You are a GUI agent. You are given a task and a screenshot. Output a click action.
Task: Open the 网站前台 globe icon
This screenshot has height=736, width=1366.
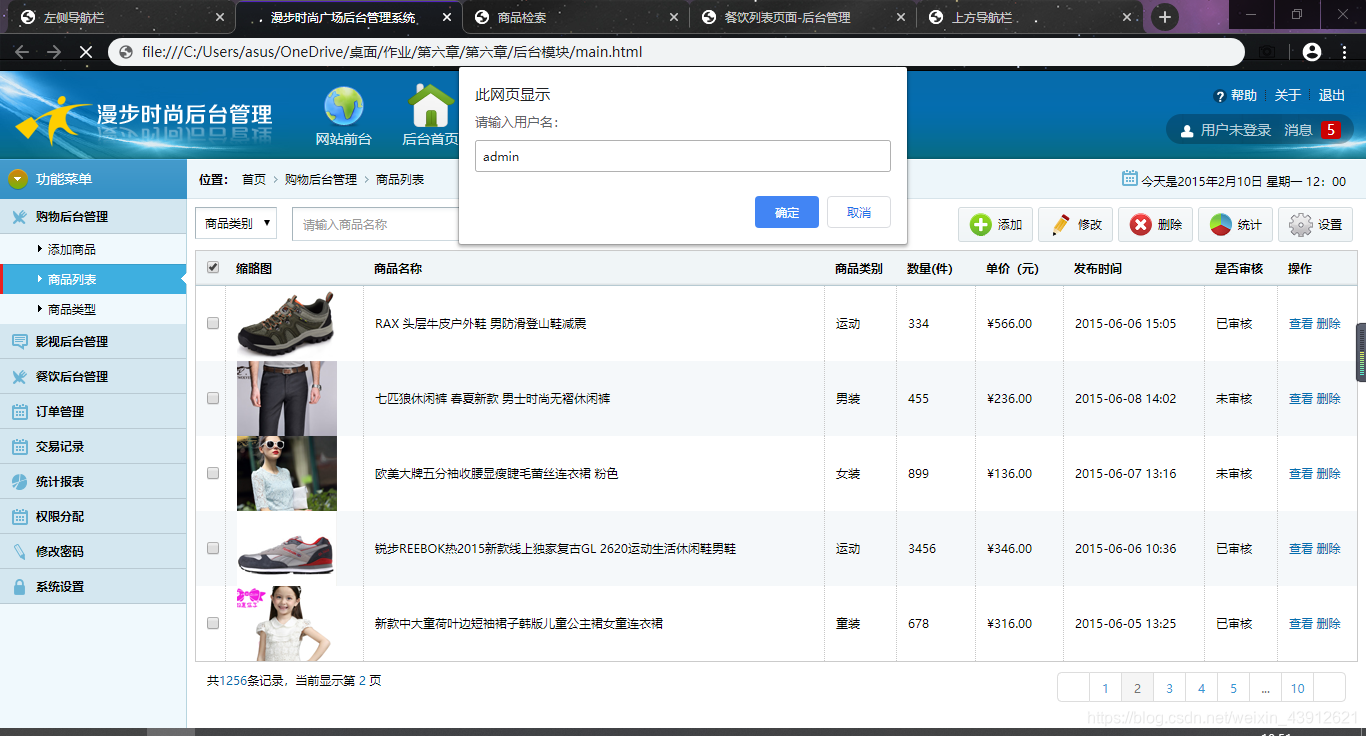(x=343, y=105)
